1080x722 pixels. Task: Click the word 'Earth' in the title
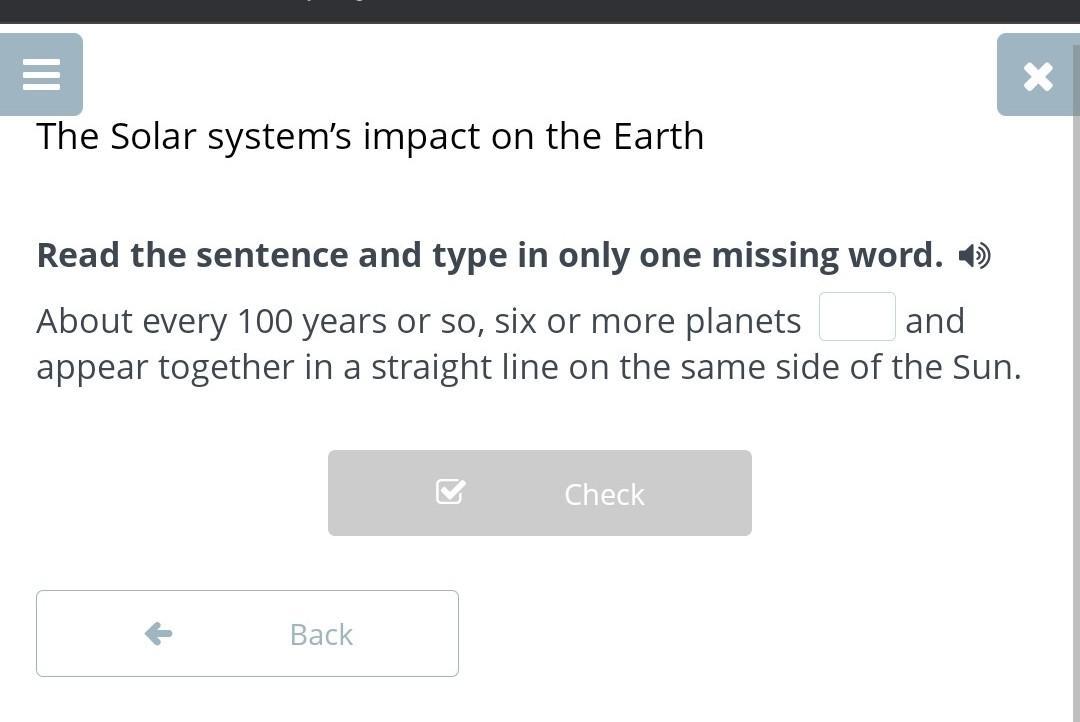pos(658,136)
